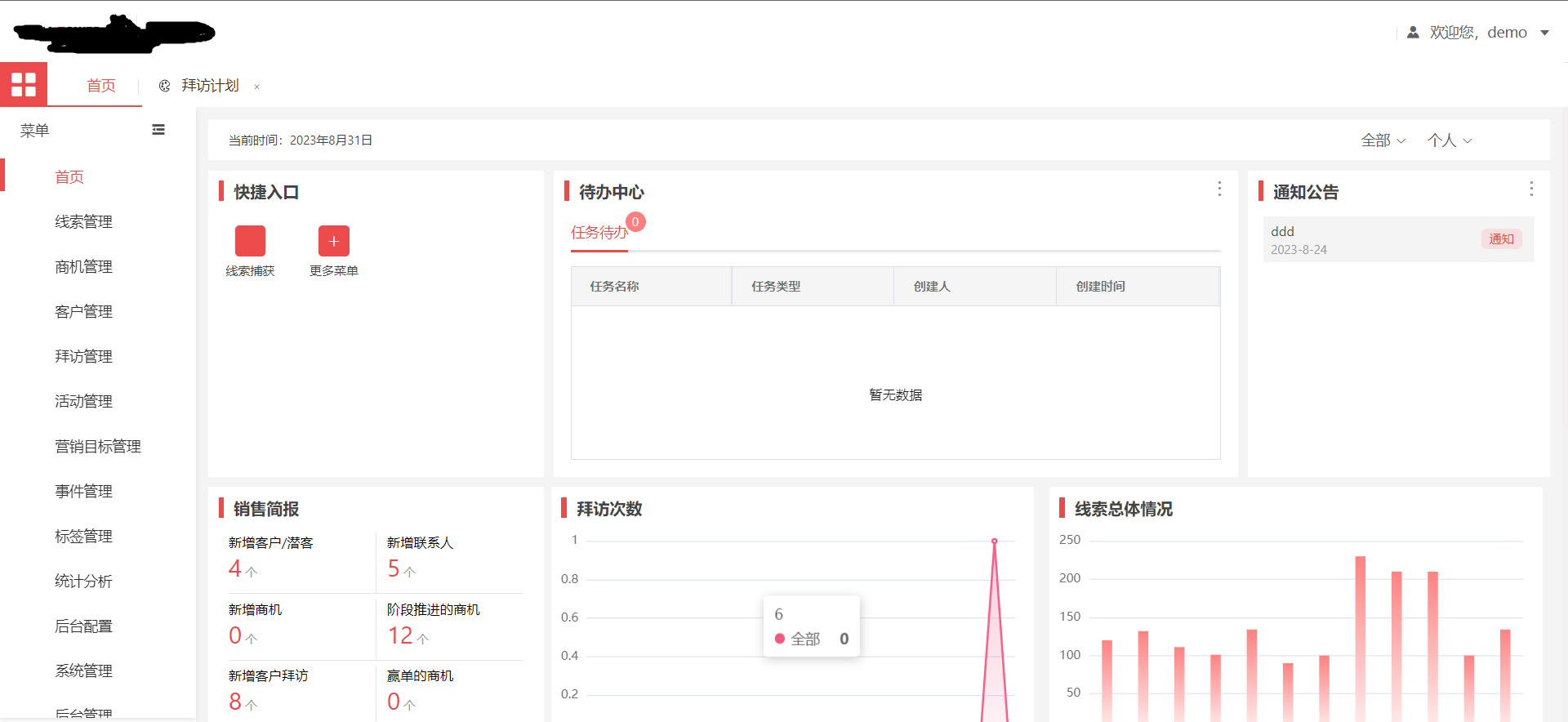1568x722 pixels.
Task: Open 客户管理 in the sidebar
Action: 83,312
